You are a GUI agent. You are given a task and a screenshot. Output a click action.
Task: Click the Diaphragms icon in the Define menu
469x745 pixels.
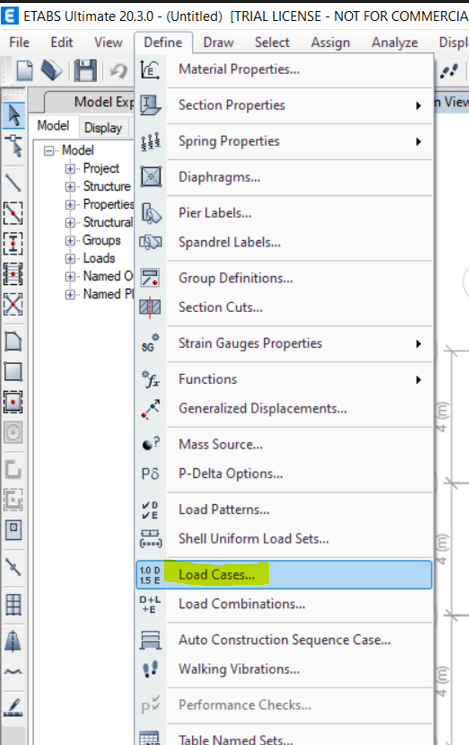pos(151,177)
